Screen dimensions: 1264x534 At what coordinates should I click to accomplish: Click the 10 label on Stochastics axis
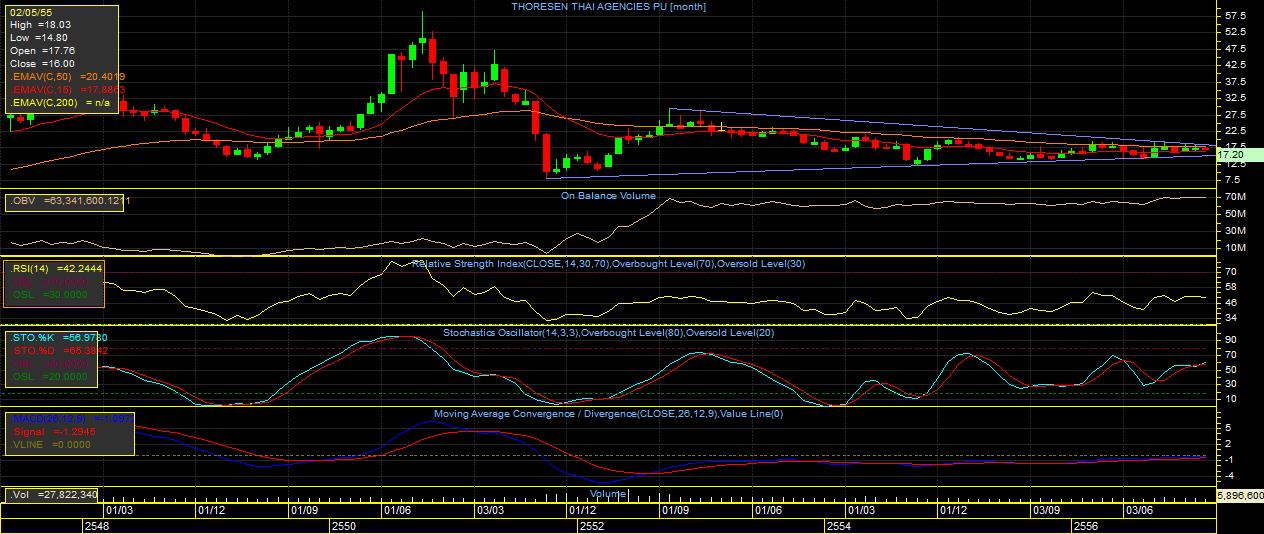1229,398
